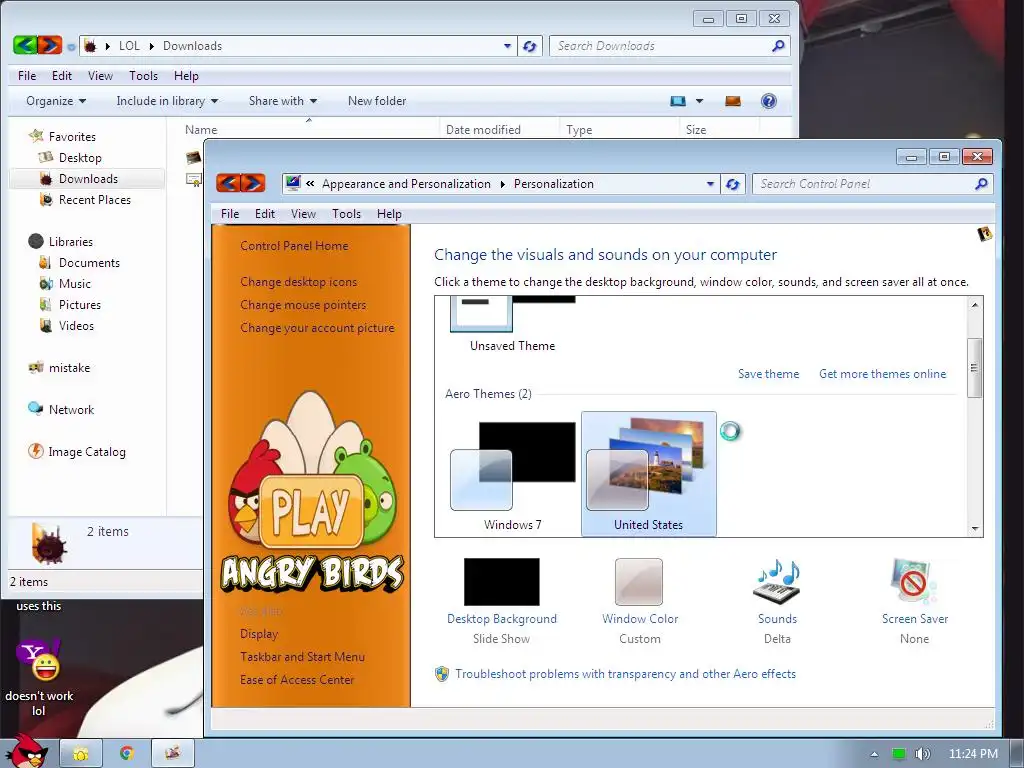Image resolution: width=1024 pixels, height=768 pixels.
Task: Sort by Date modified column header
Action: (x=483, y=129)
